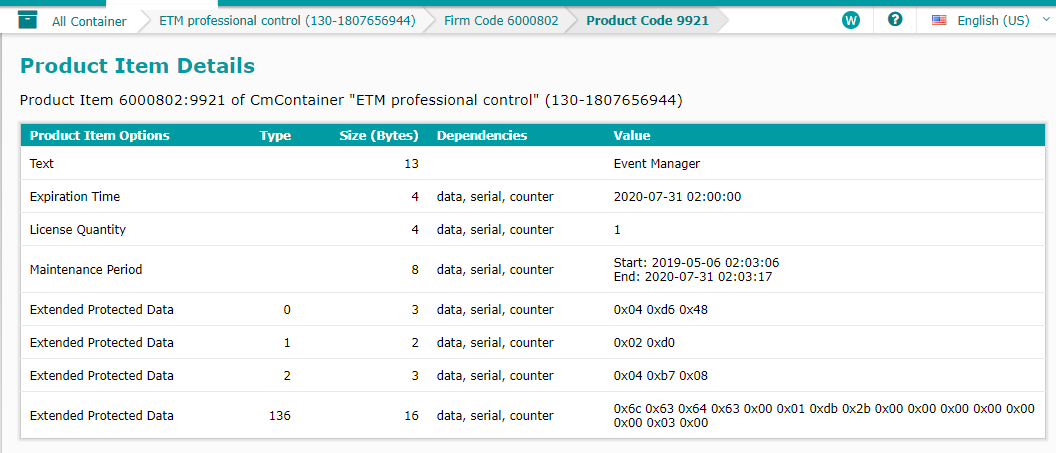Open the English (US) language dropdown
The height and width of the screenshot is (453, 1056).
[992, 20]
